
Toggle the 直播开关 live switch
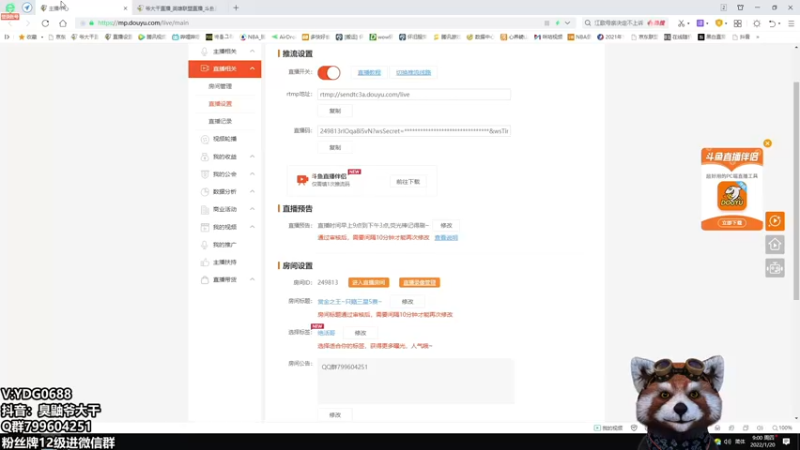pyautogui.click(x=329, y=72)
